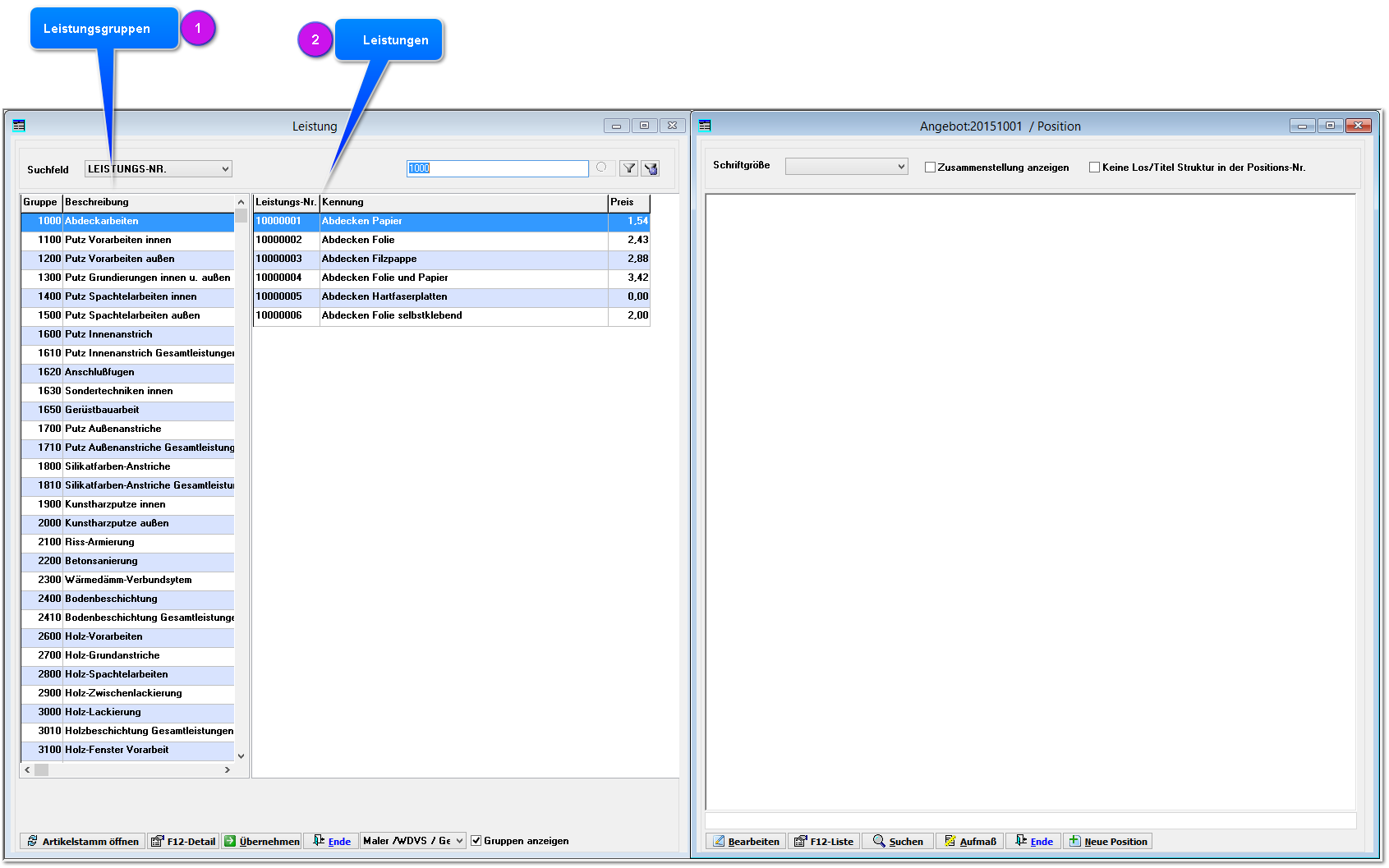1389x868 pixels.
Task: Select group 1650 Gerüstbauarbeit
Action: [x=127, y=410]
